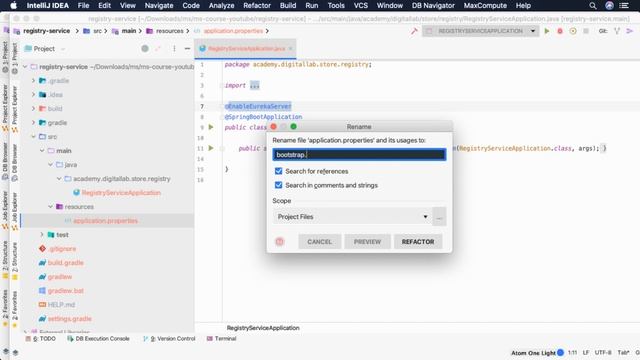Expand the gradle folder
Image resolution: width=640 pixels, height=360 pixels.
[x=33, y=122]
